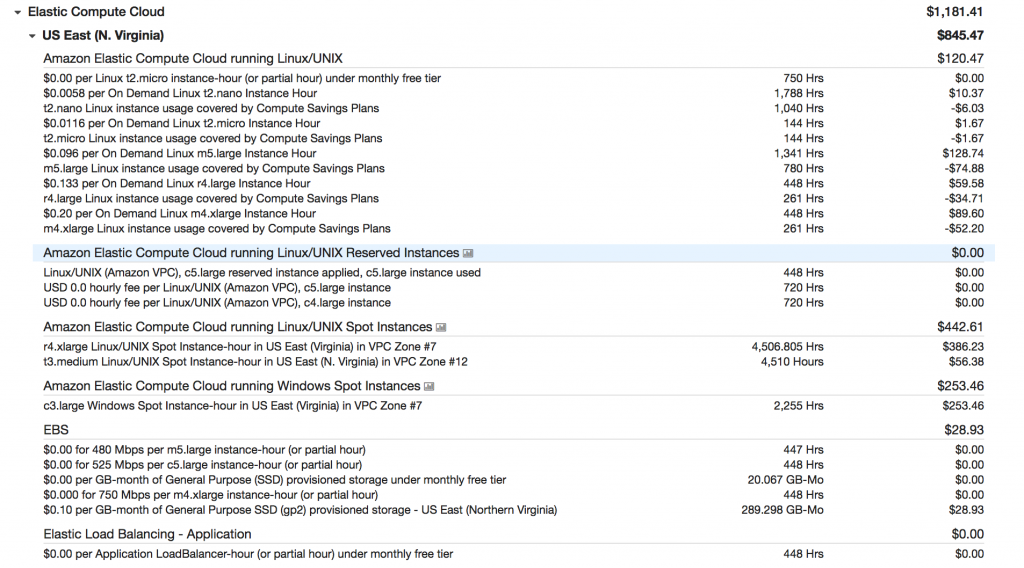1024x568 pixels.
Task: Click icon beside Windows Spot Instances heading
Action: pyautogui.click(x=429, y=386)
